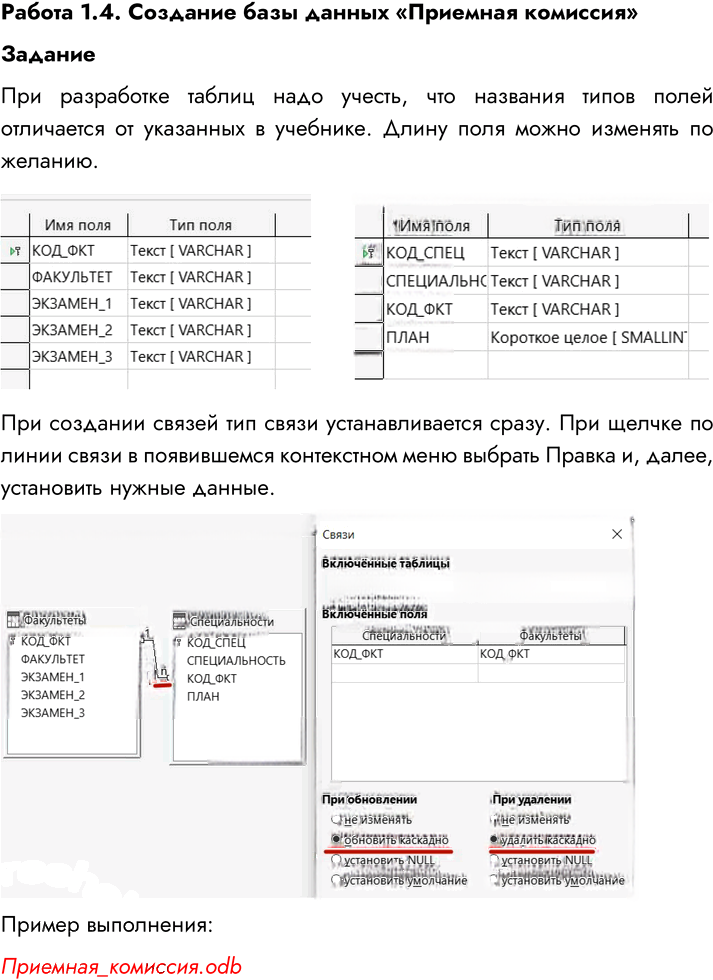Image resolution: width=713 pixels, height=980 pixels.
Task: Click the type cell of КОД_СПЕЦ row
Action: (x=588, y=253)
